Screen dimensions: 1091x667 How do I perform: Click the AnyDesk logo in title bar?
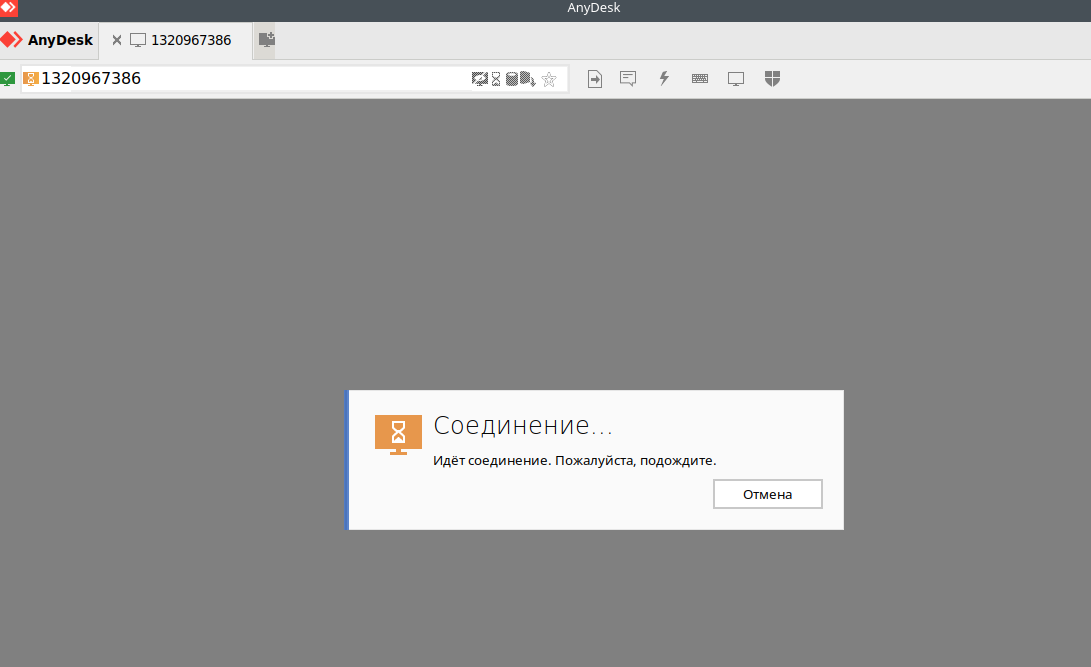pyautogui.click(x=8, y=8)
